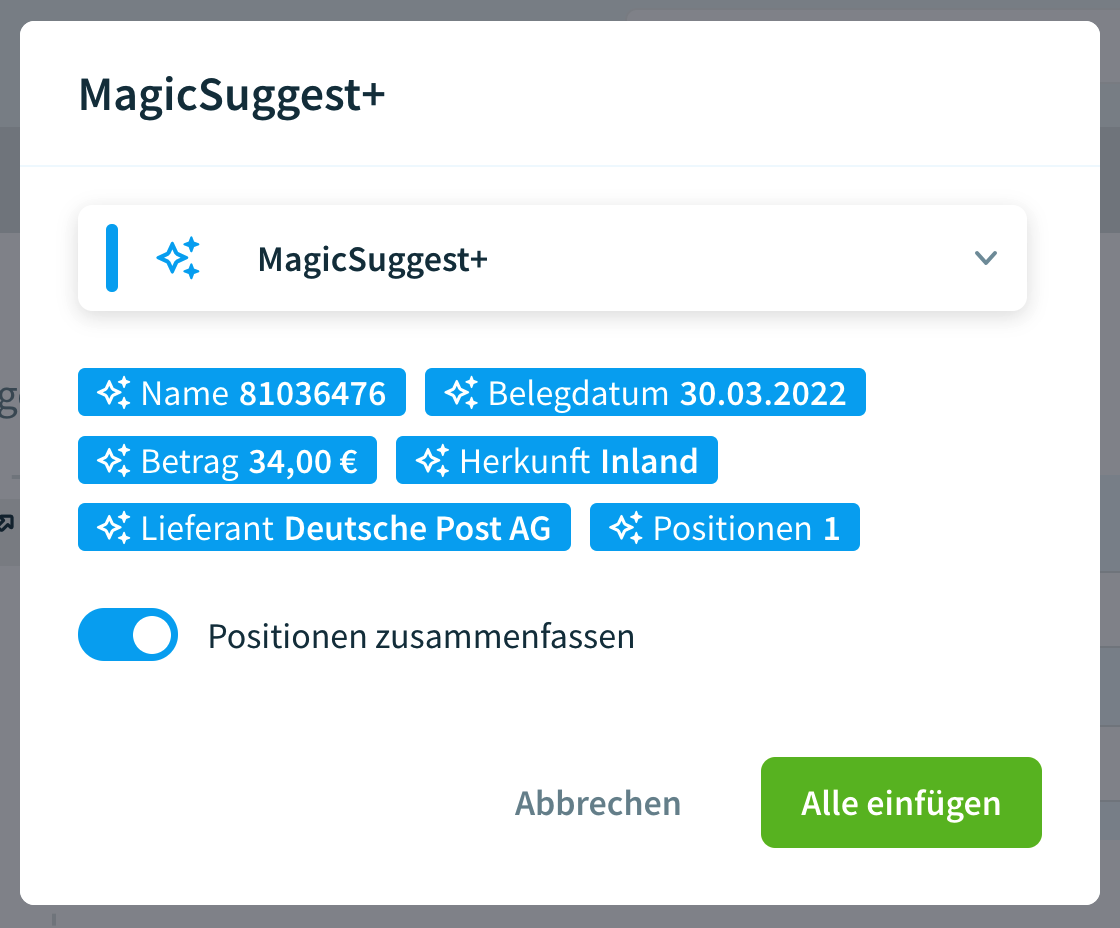1120x928 pixels.
Task: Click the Abbrechen link to cancel
Action: [x=597, y=802]
